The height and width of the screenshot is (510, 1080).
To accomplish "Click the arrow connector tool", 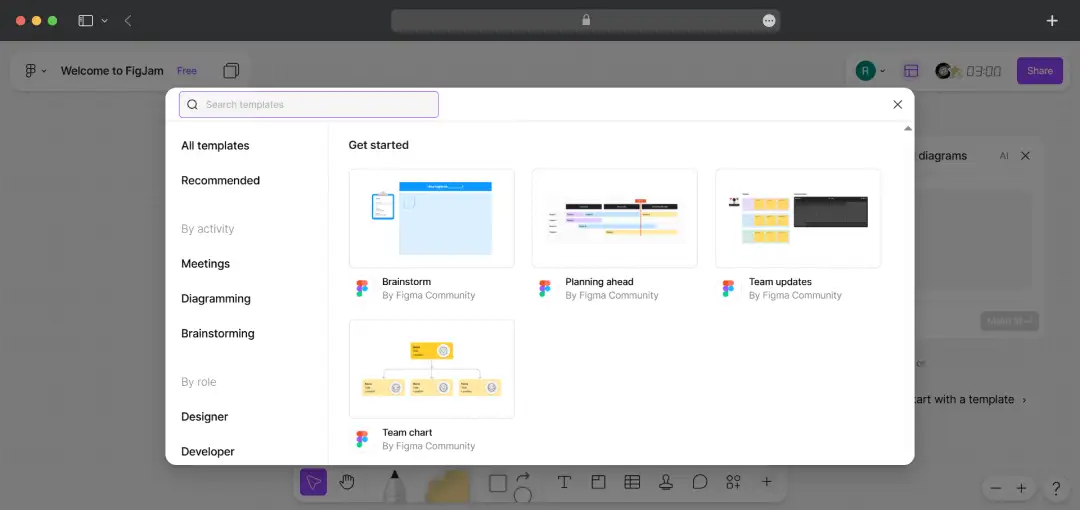I will 523,476.
